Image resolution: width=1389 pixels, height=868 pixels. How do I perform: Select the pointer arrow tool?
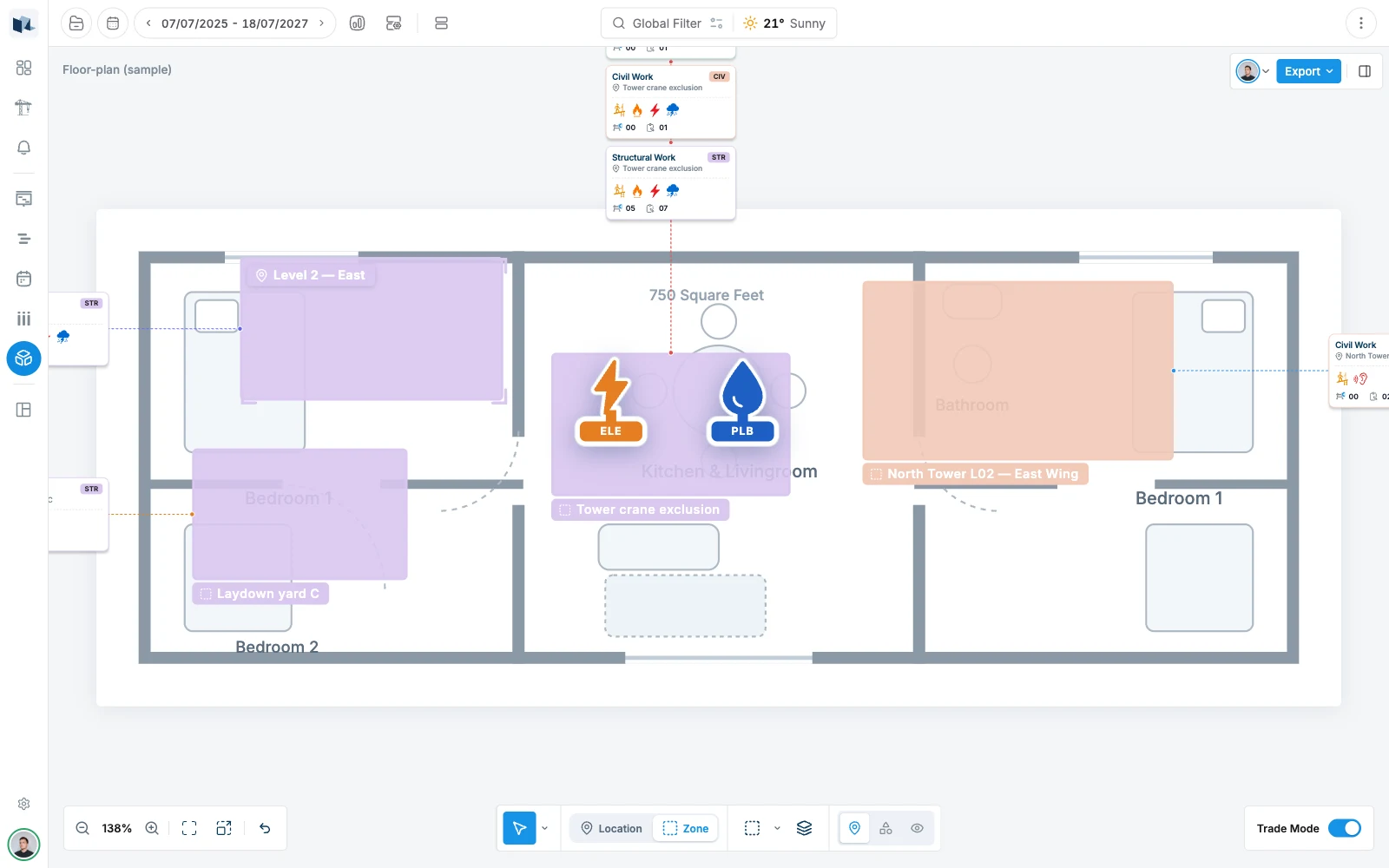[519, 828]
